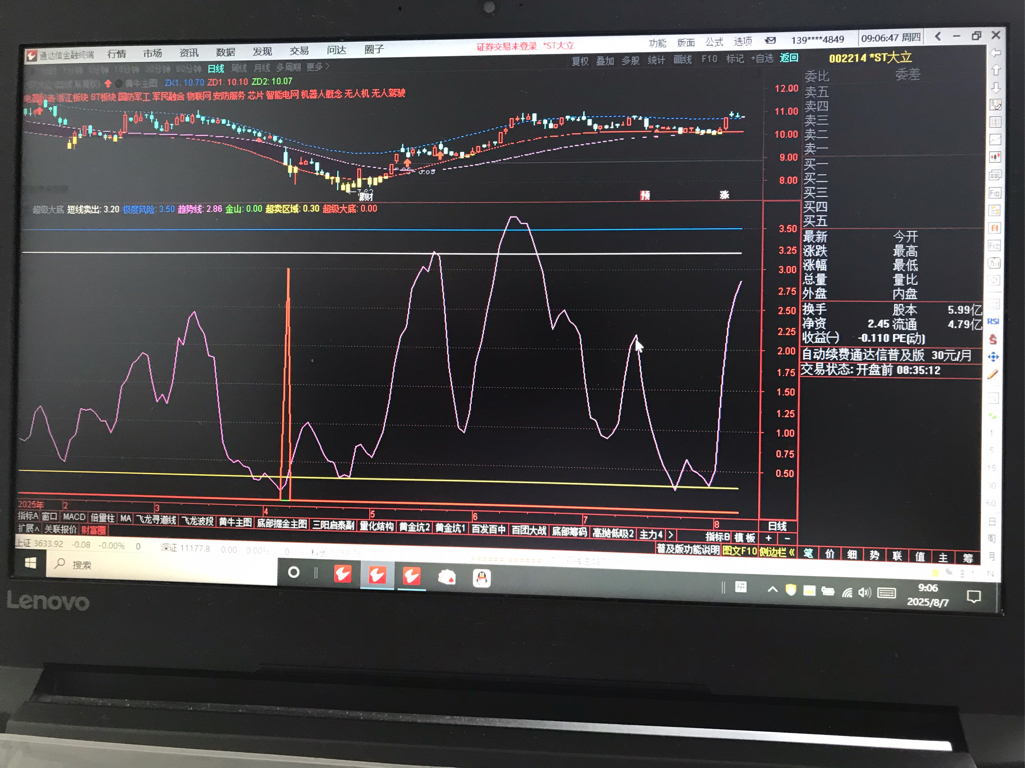Select the 飞龙波段 indicator tab

[x=197, y=521]
